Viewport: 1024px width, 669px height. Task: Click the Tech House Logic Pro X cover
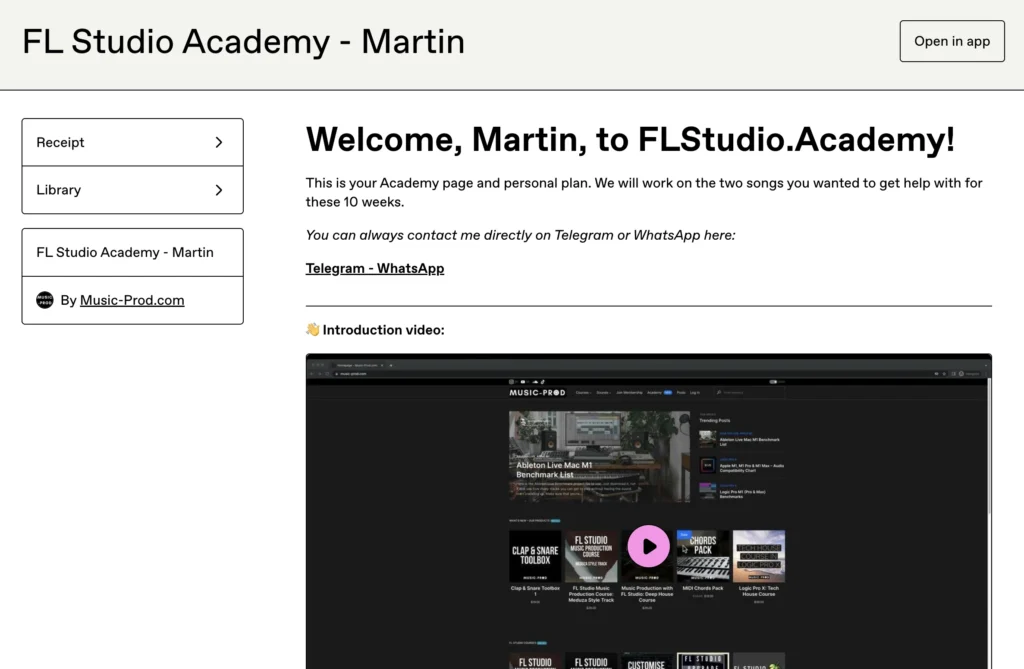759,556
